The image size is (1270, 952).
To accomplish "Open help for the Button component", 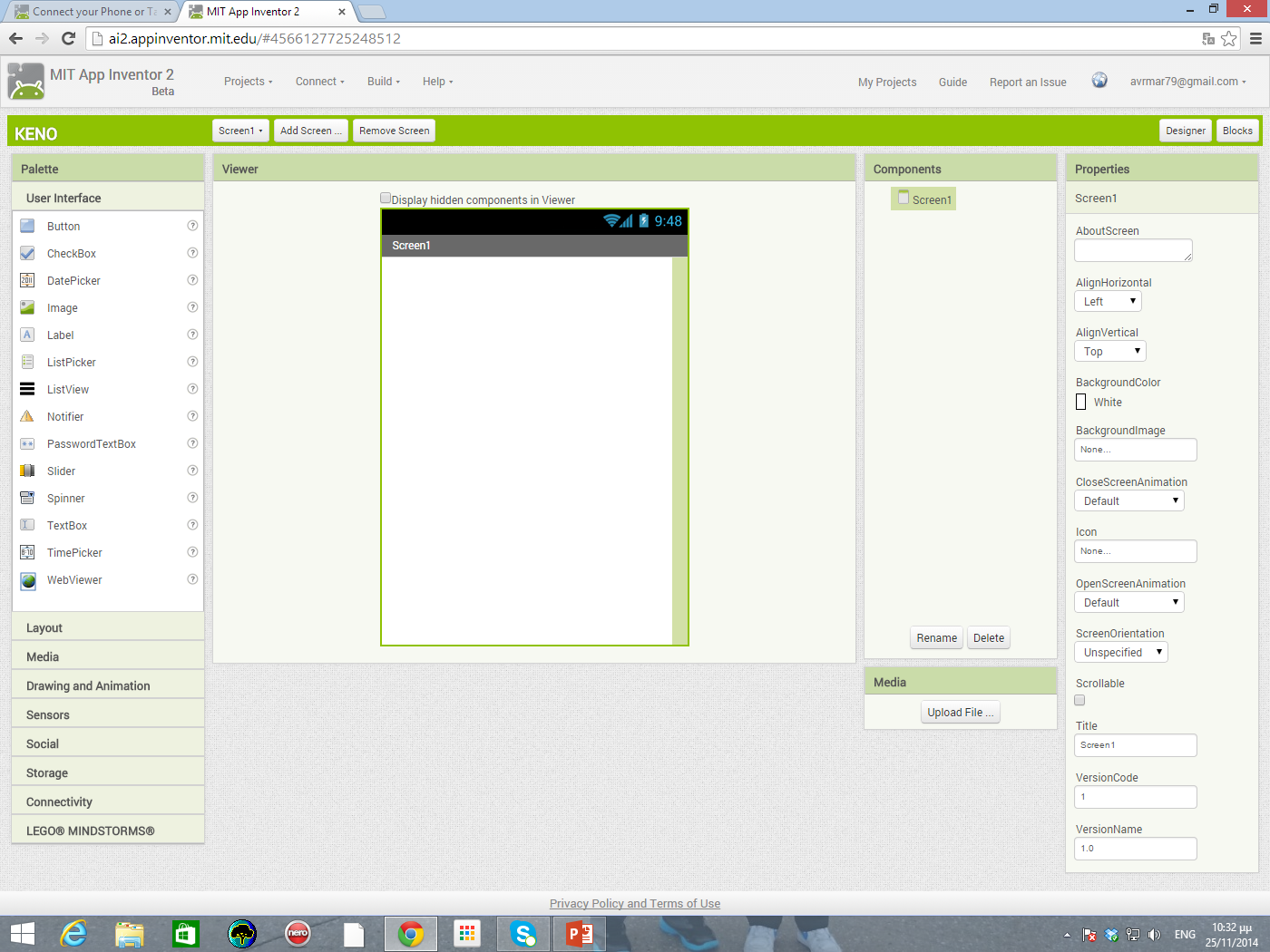I will pyautogui.click(x=192, y=226).
